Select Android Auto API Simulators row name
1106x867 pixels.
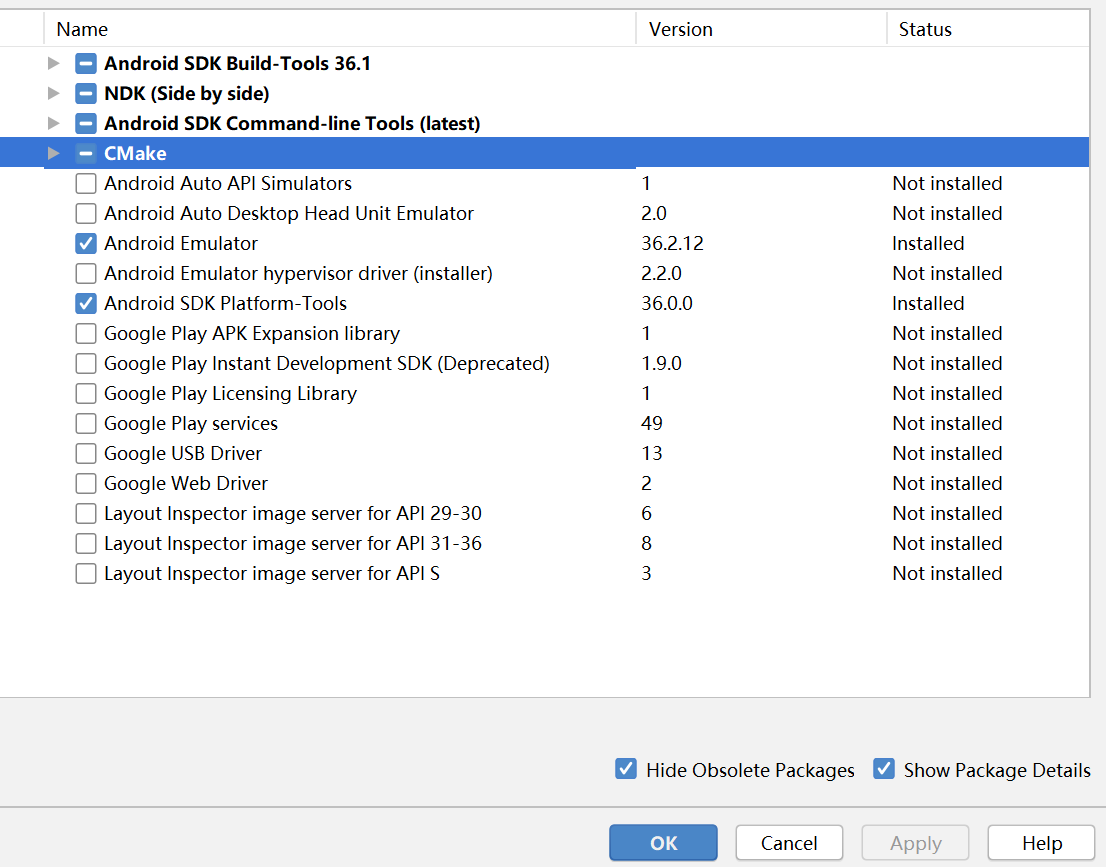[x=228, y=183]
